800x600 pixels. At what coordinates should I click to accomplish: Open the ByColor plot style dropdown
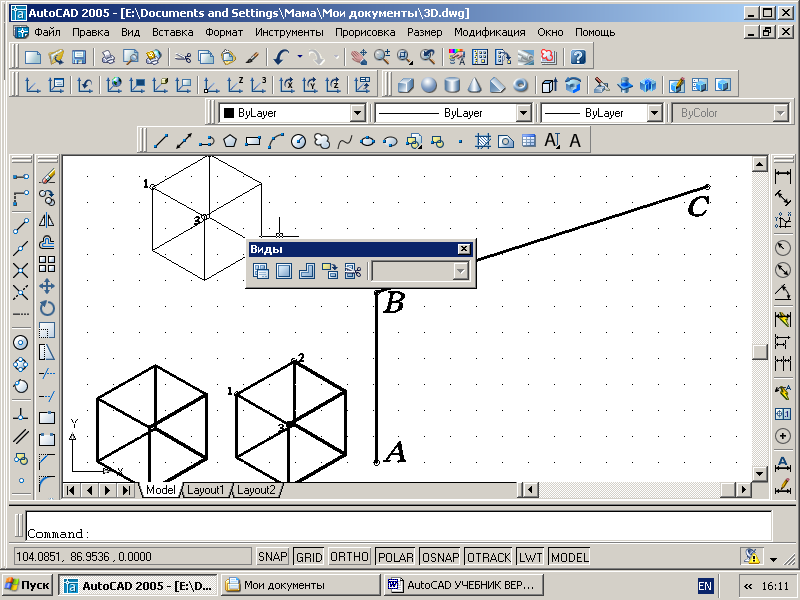coord(781,113)
